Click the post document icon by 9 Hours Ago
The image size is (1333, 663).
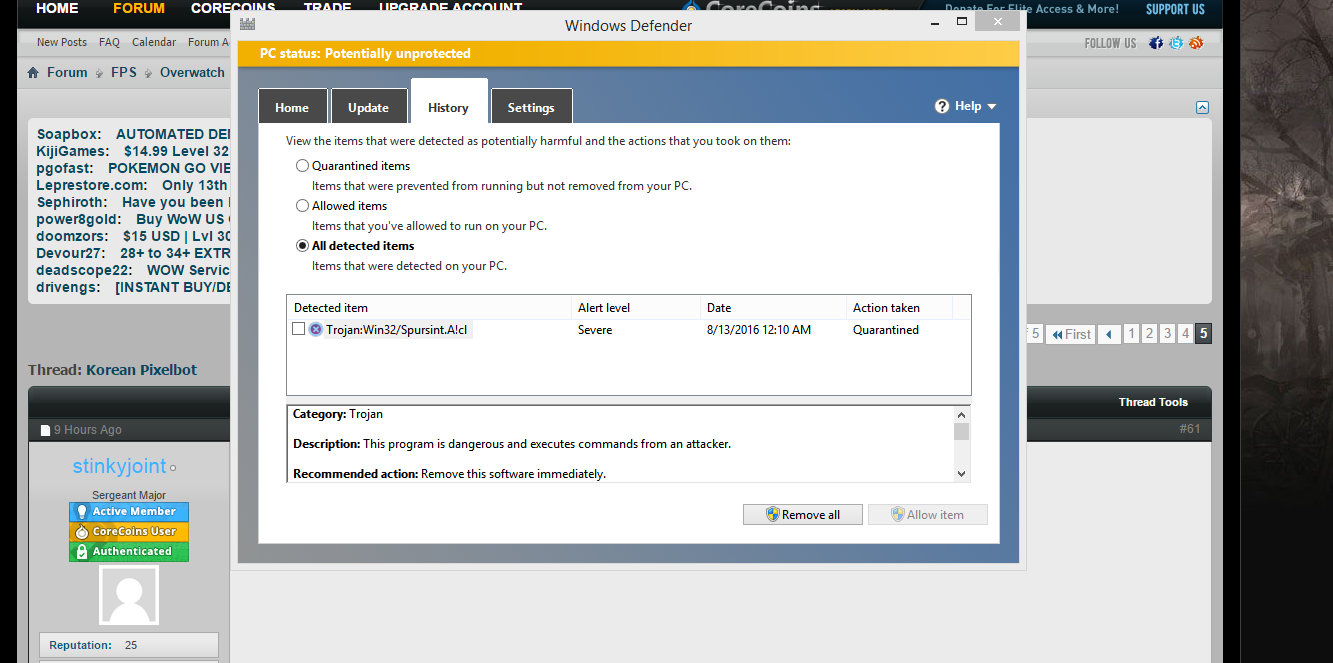pyautogui.click(x=45, y=430)
